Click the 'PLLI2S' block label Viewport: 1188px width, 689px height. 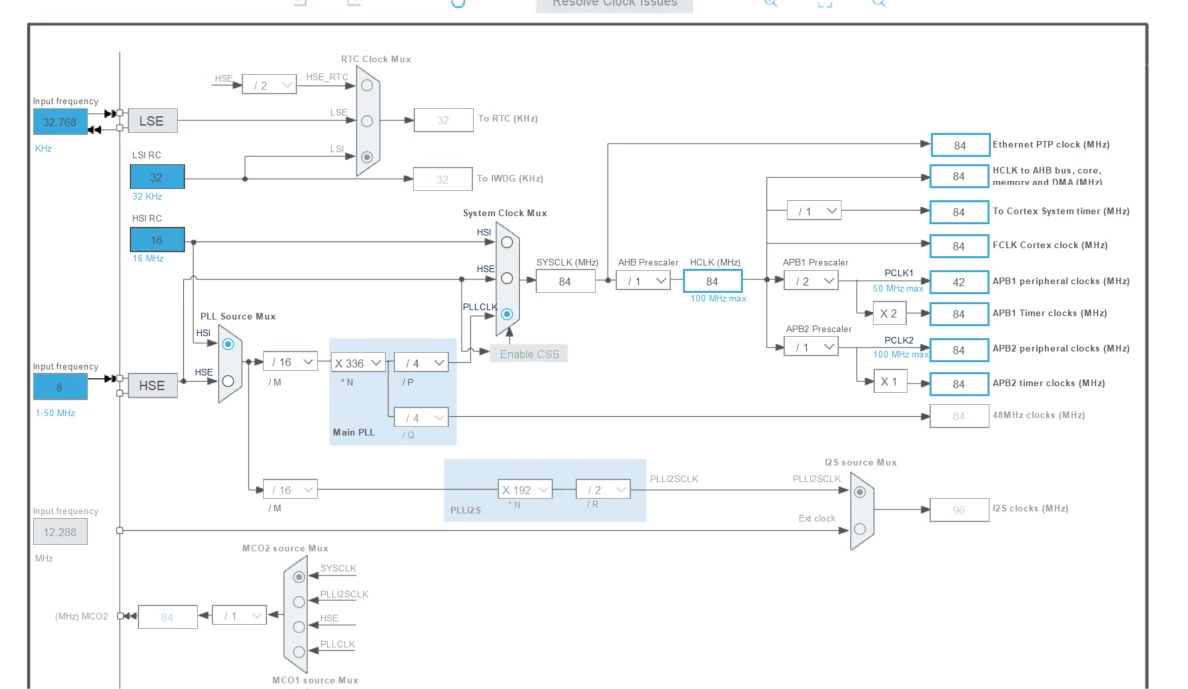point(465,510)
